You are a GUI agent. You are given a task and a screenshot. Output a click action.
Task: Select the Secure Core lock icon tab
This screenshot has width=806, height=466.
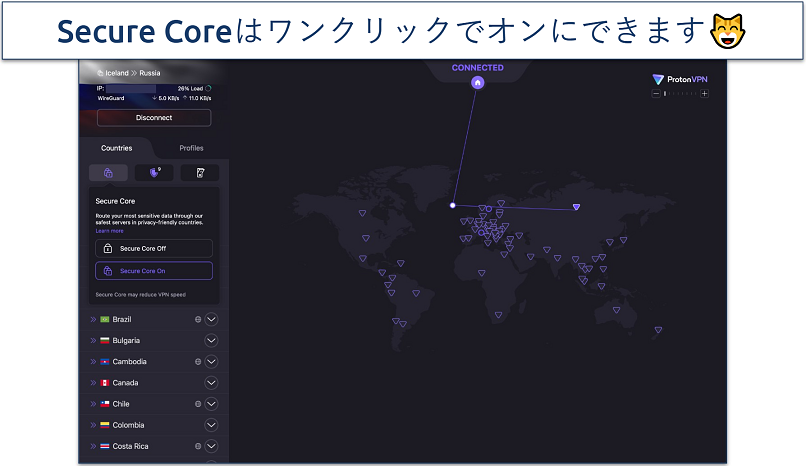click(108, 173)
